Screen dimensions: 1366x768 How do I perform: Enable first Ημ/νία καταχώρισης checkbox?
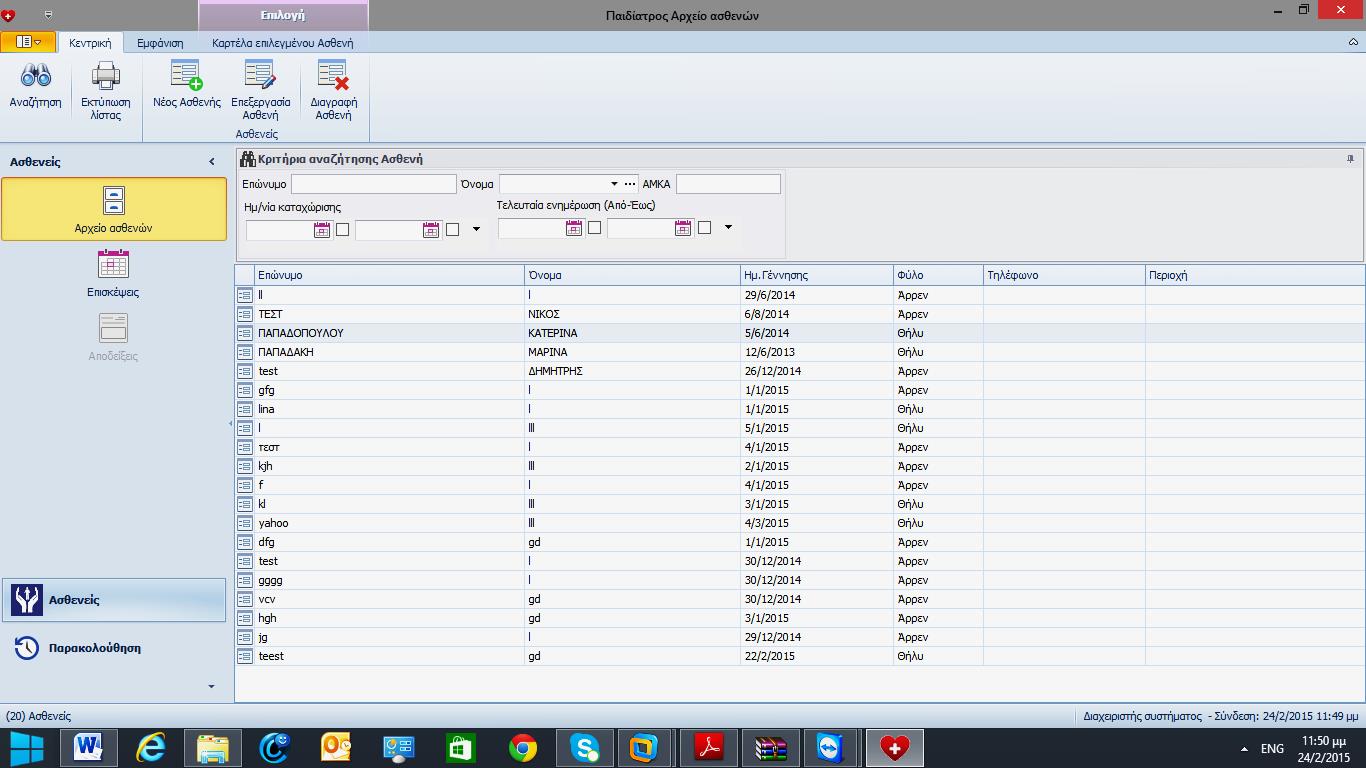342,229
